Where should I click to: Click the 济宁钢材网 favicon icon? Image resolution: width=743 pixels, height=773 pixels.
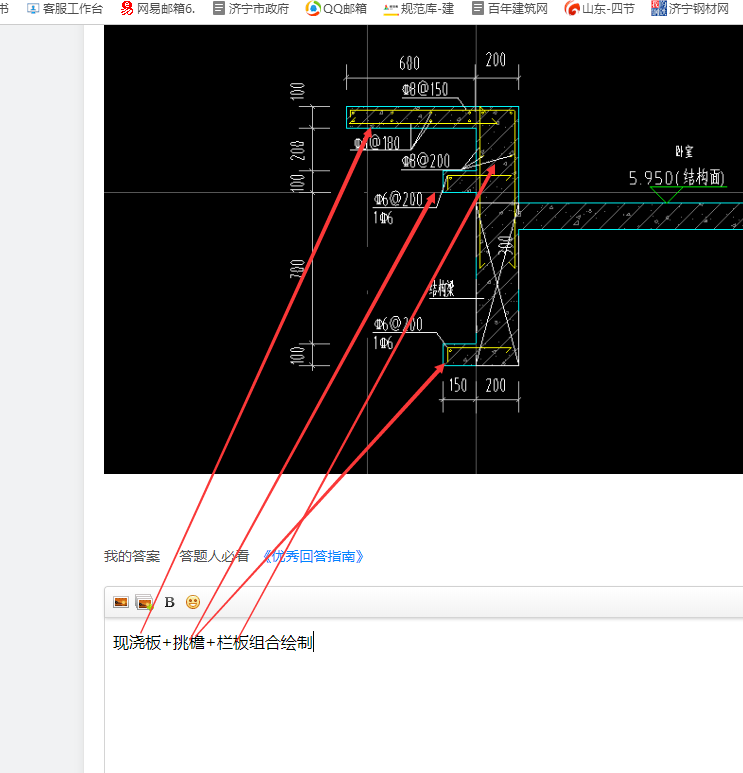658,8
